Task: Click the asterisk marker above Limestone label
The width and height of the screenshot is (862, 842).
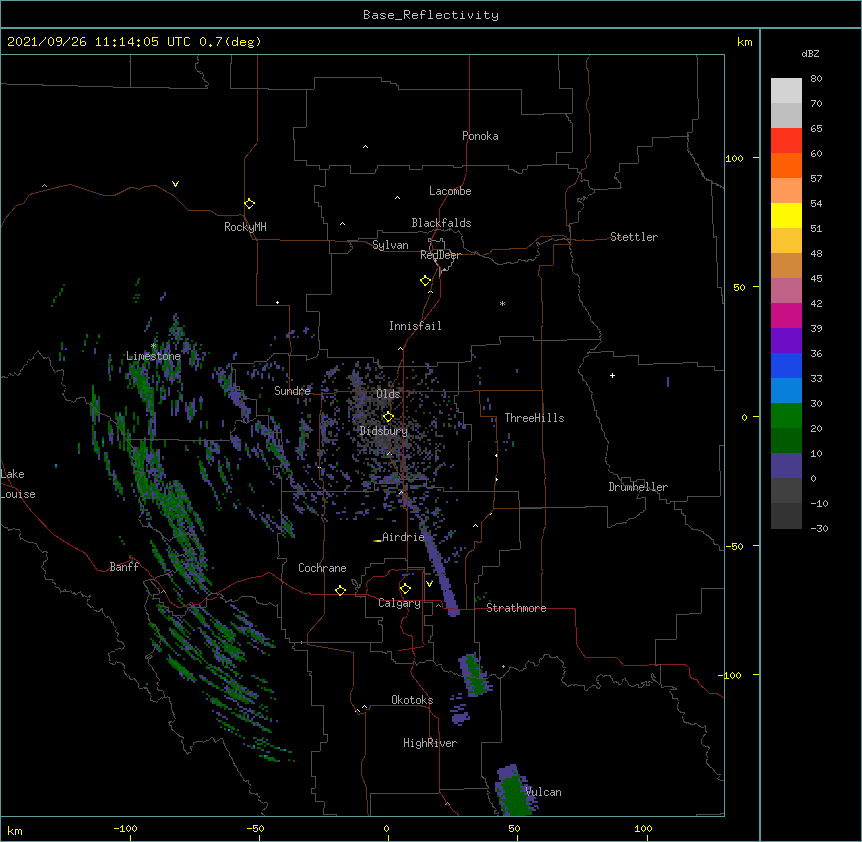Action: pyautogui.click(x=153, y=346)
